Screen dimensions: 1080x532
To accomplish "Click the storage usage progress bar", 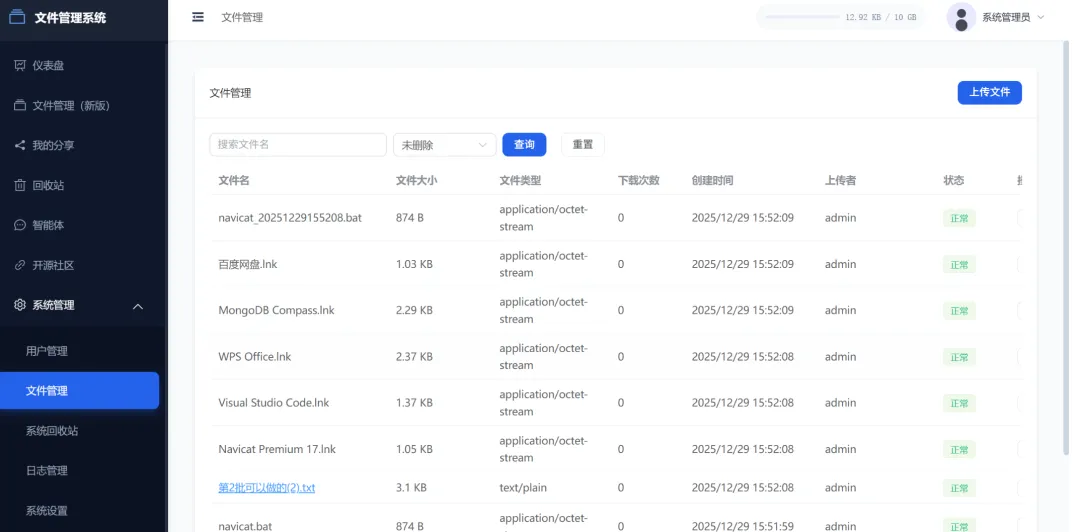I will (802, 17).
